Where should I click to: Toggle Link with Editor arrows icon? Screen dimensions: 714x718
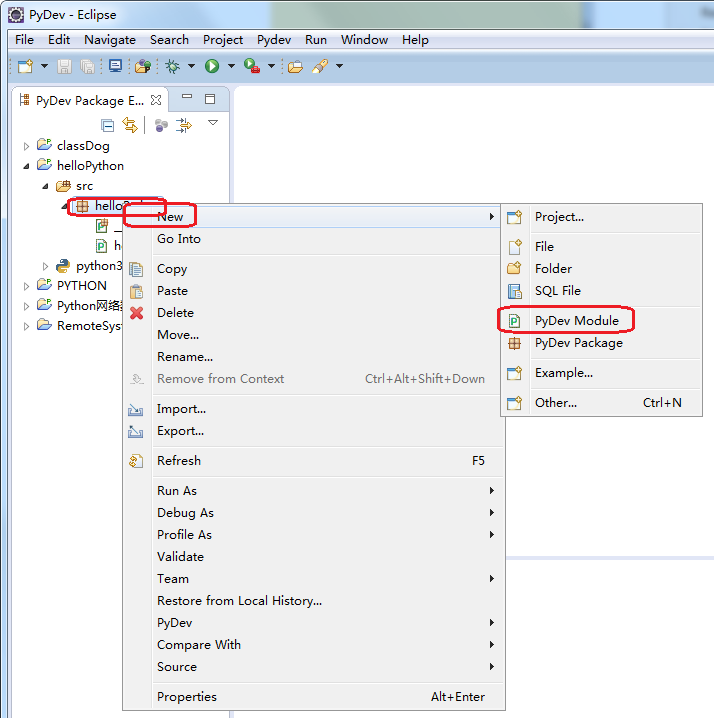coord(130,125)
